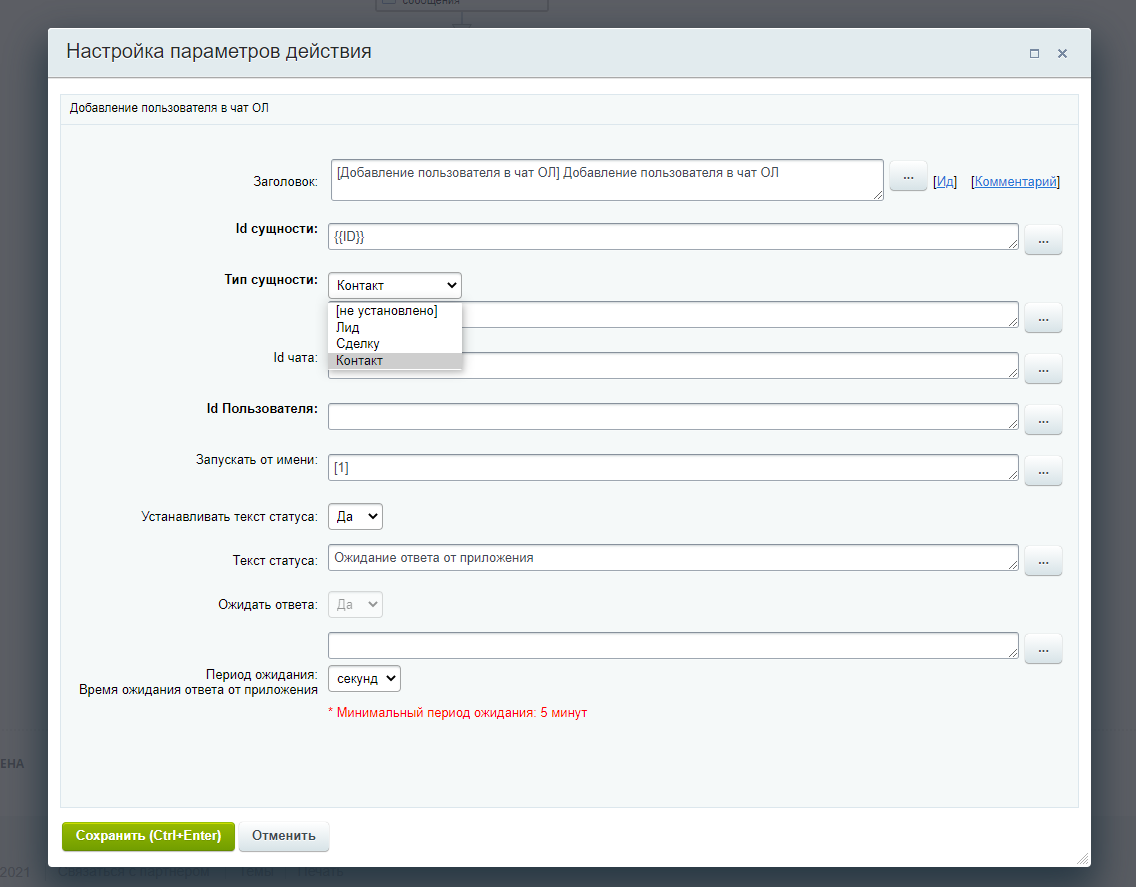The width and height of the screenshot is (1136, 887).
Task: Open value picker for Id чата field
Action: coord(1043,369)
